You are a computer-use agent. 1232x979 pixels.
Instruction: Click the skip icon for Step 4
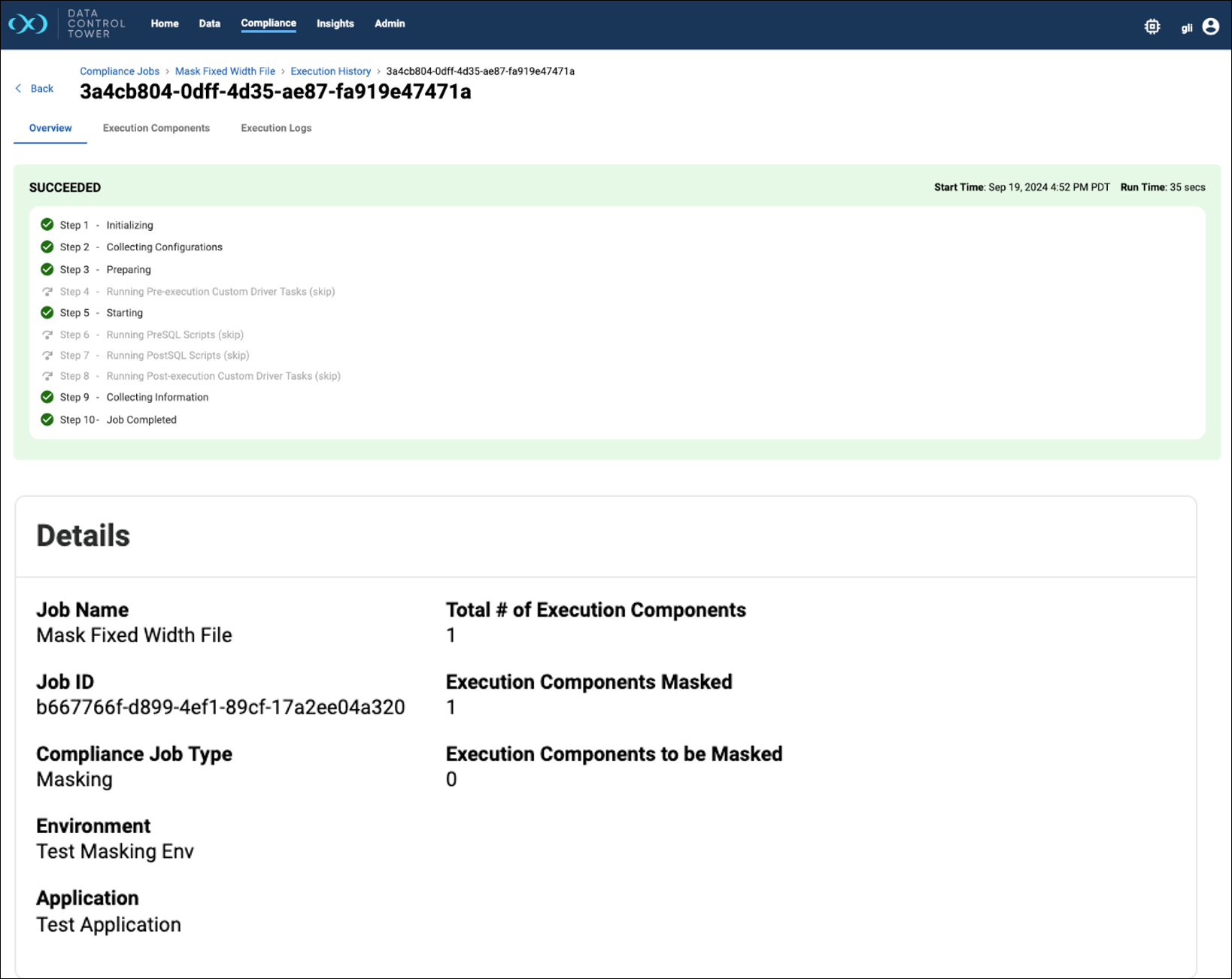click(x=47, y=292)
